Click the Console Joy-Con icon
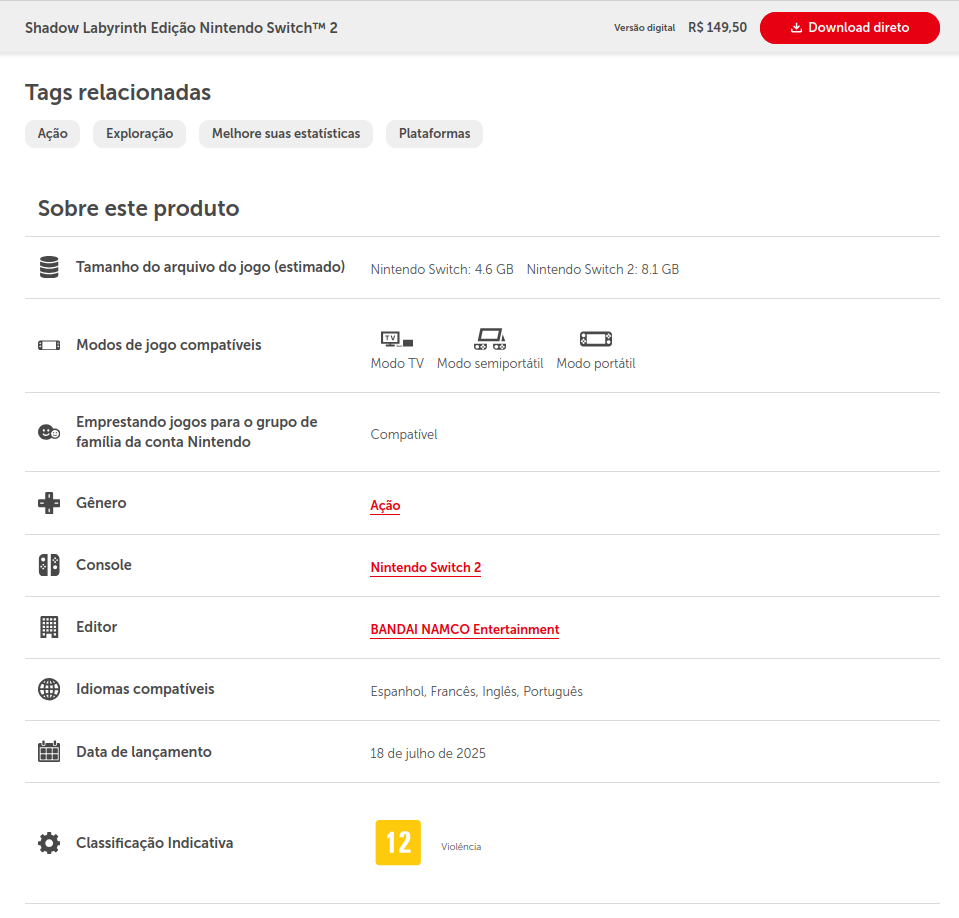 pos(49,565)
